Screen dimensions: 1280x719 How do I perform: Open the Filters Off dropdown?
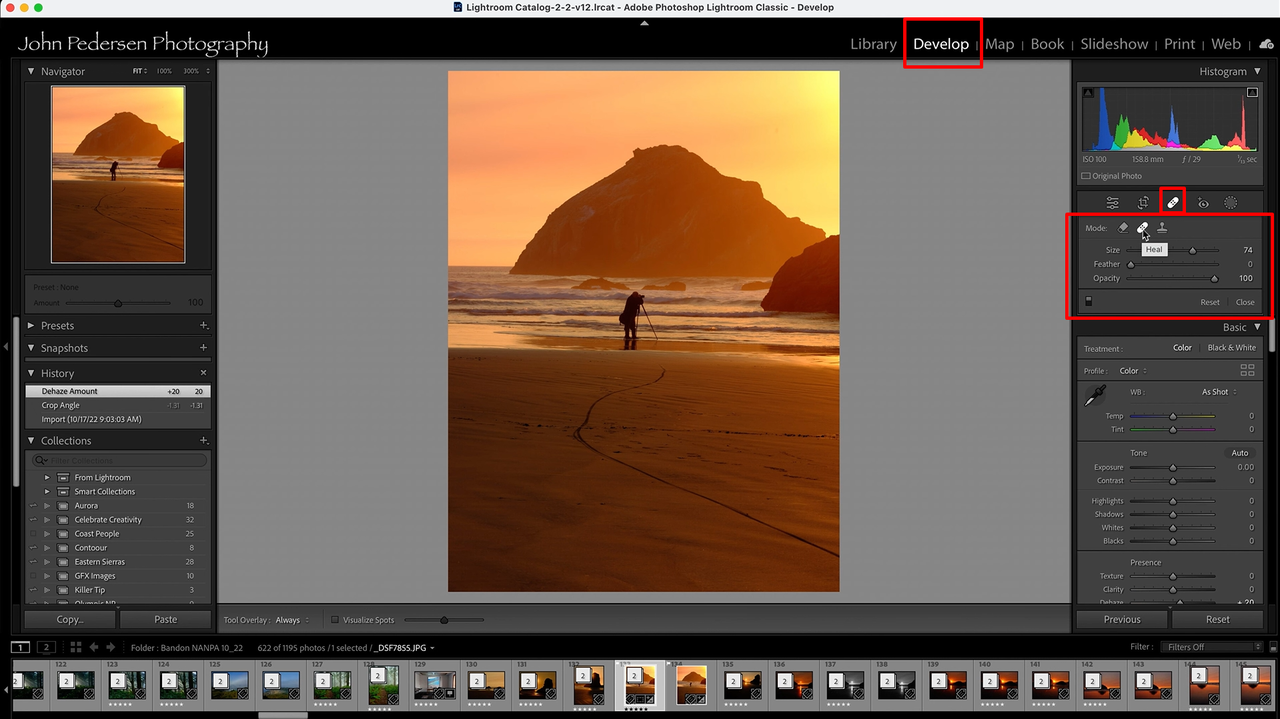point(1213,647)
